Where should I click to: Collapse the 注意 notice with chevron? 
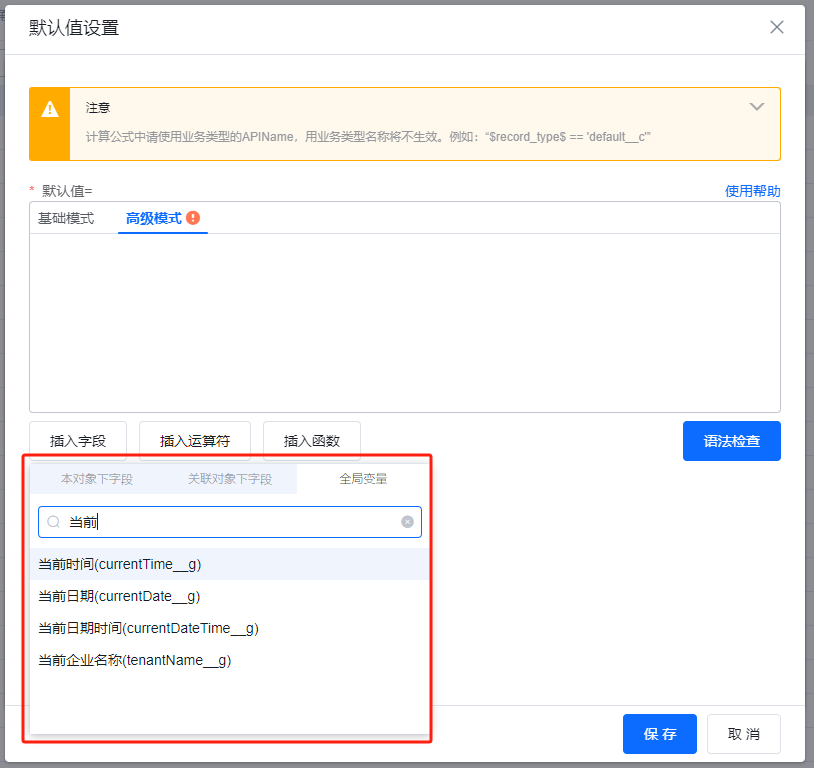coord(757,107)
